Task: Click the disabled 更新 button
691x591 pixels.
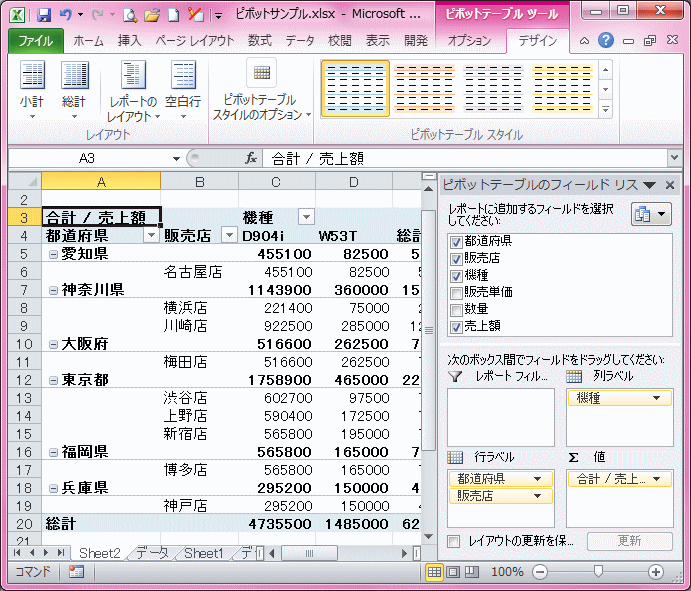Action: click(630, 541)
